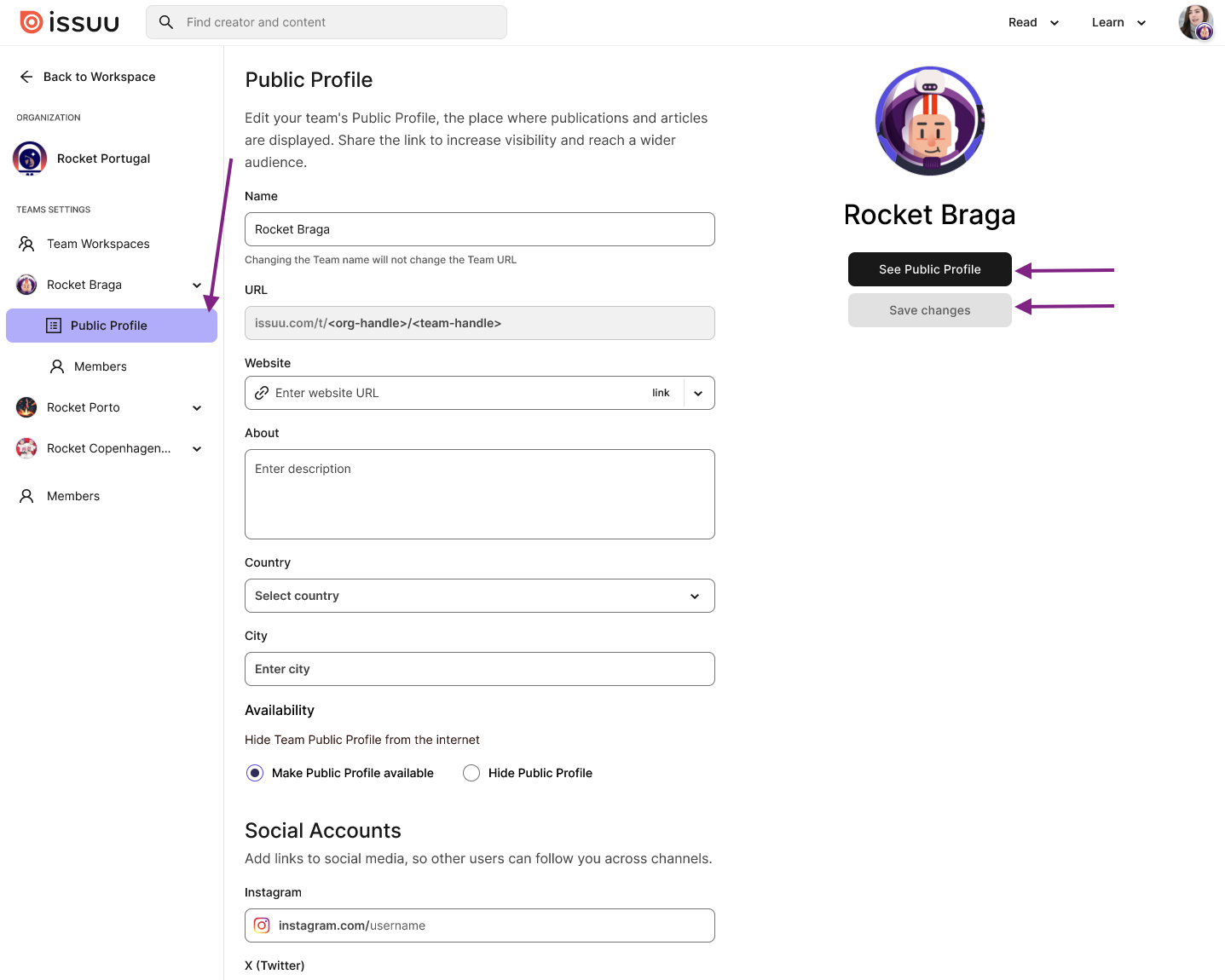Open the website link type dropdown
This screenshot has width=1225, height=980.
[x=698, y=393]
